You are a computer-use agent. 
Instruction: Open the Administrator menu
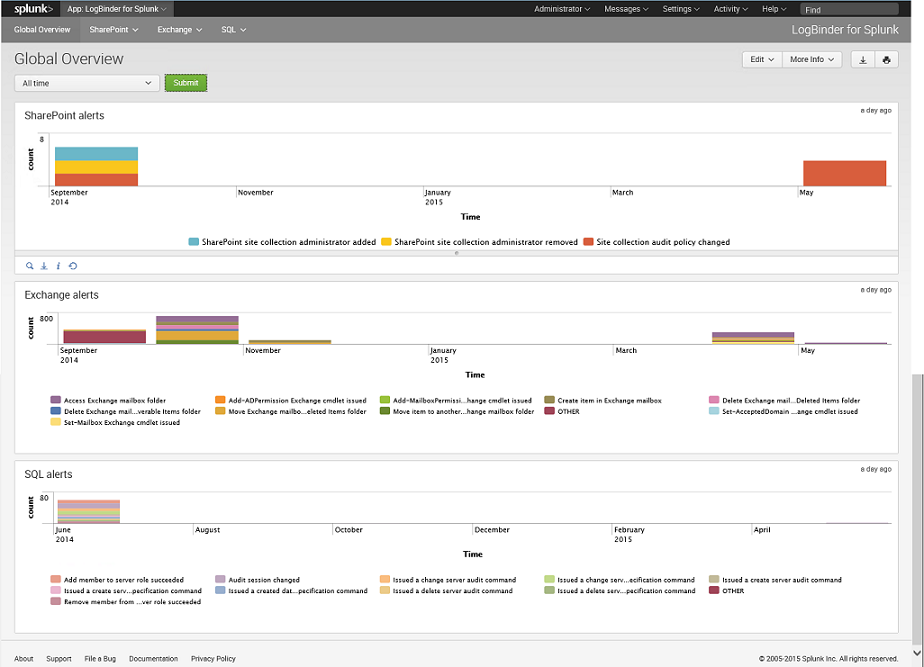[562, 9]
